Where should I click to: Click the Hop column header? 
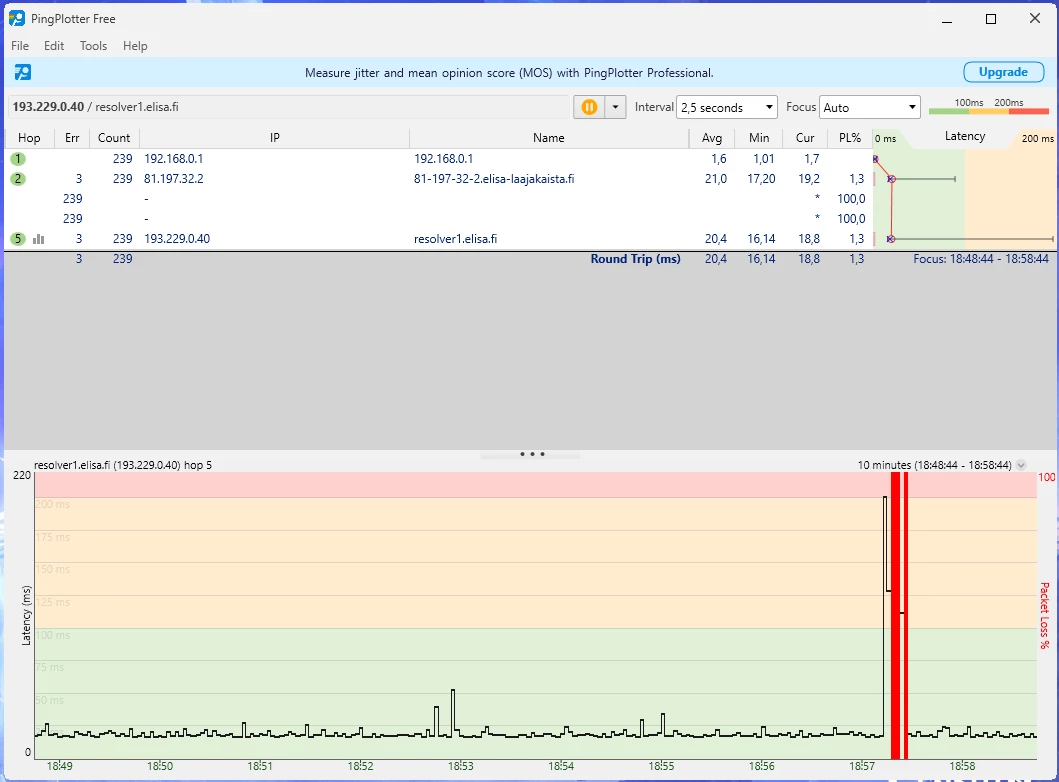point(29,138)
